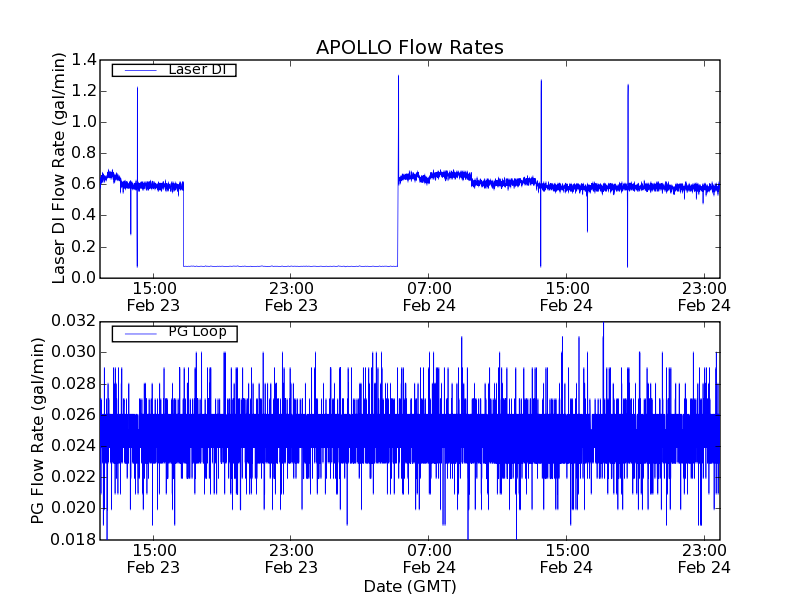Screen dimensions: 800x600
Task: Select the Laser DI legend label
Action: [x=195, y=69]
